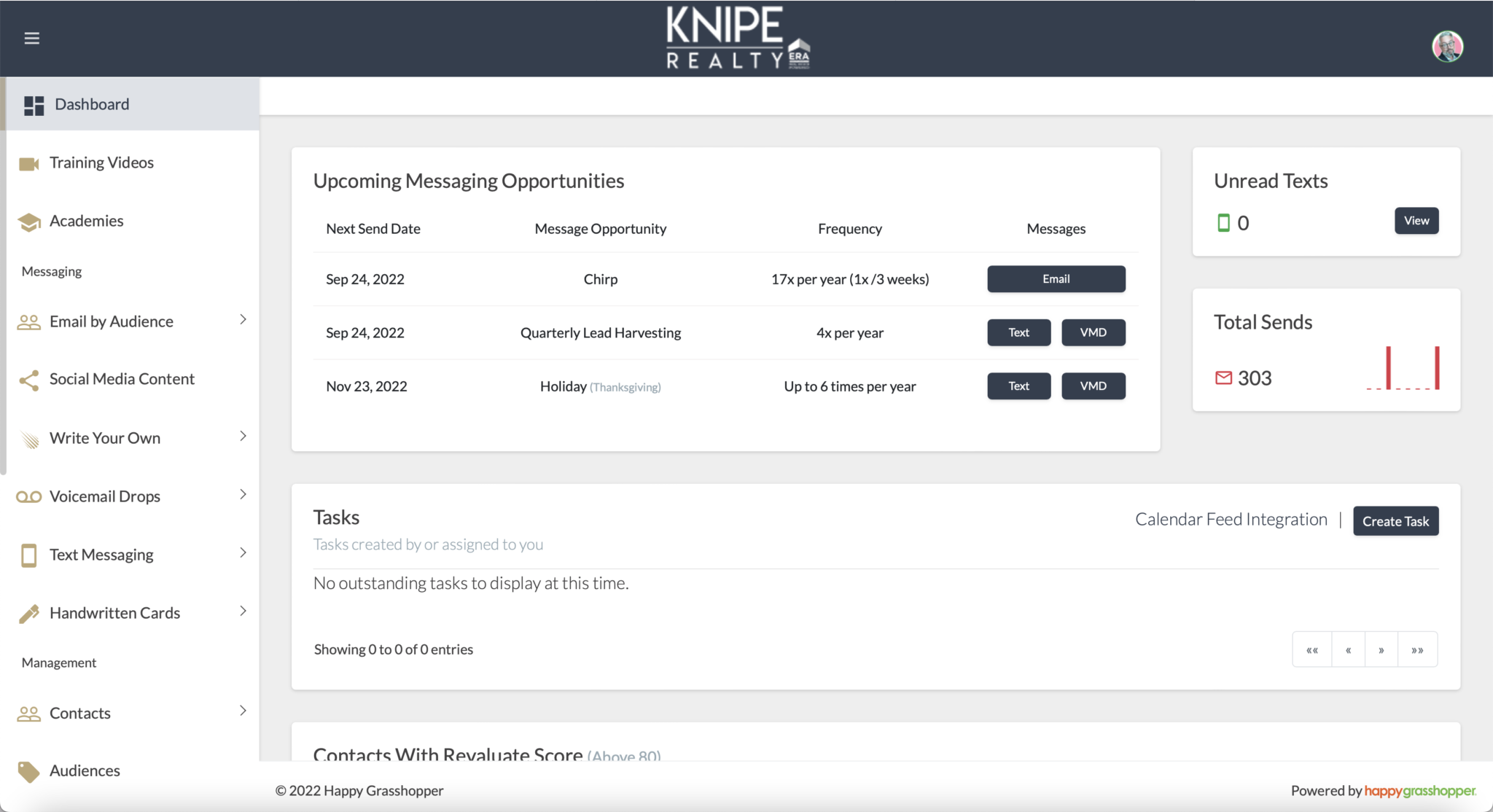Open the Voicemail Drops menu item
The image size is (1493, 812).
point(105,496)
